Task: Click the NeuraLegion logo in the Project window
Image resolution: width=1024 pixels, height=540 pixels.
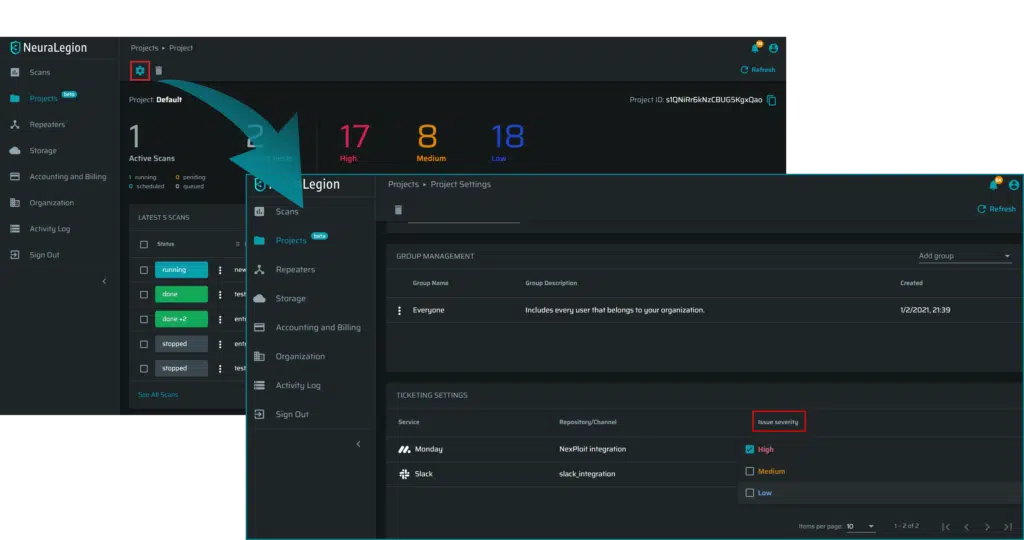Action: (48, 48)
